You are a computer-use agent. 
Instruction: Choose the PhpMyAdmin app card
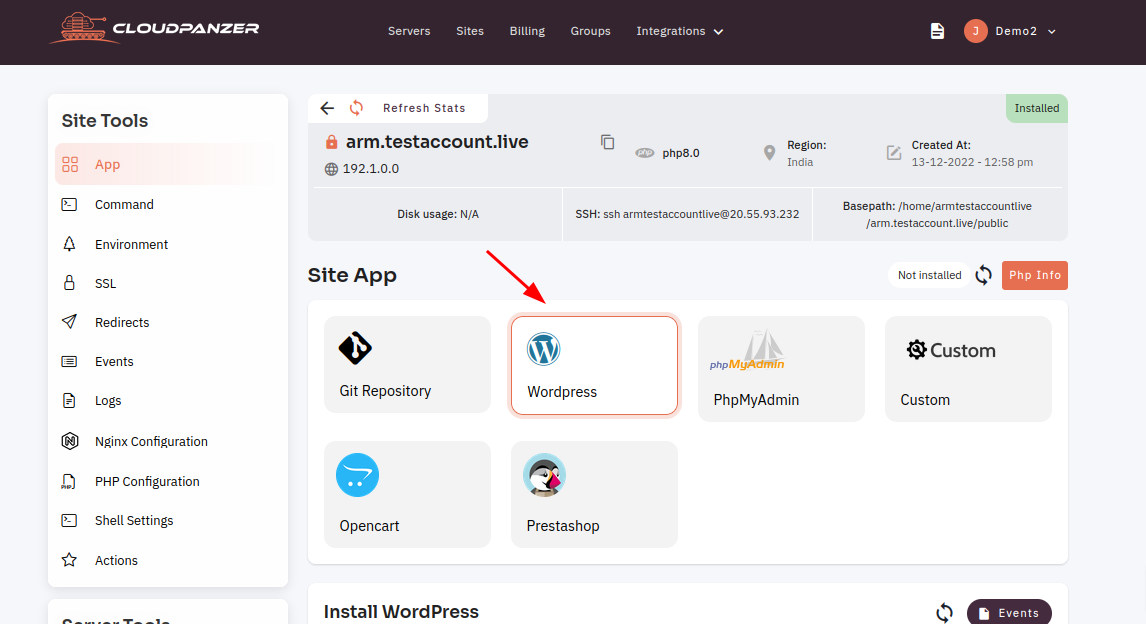pyautogui.click(x=781, y=369)
